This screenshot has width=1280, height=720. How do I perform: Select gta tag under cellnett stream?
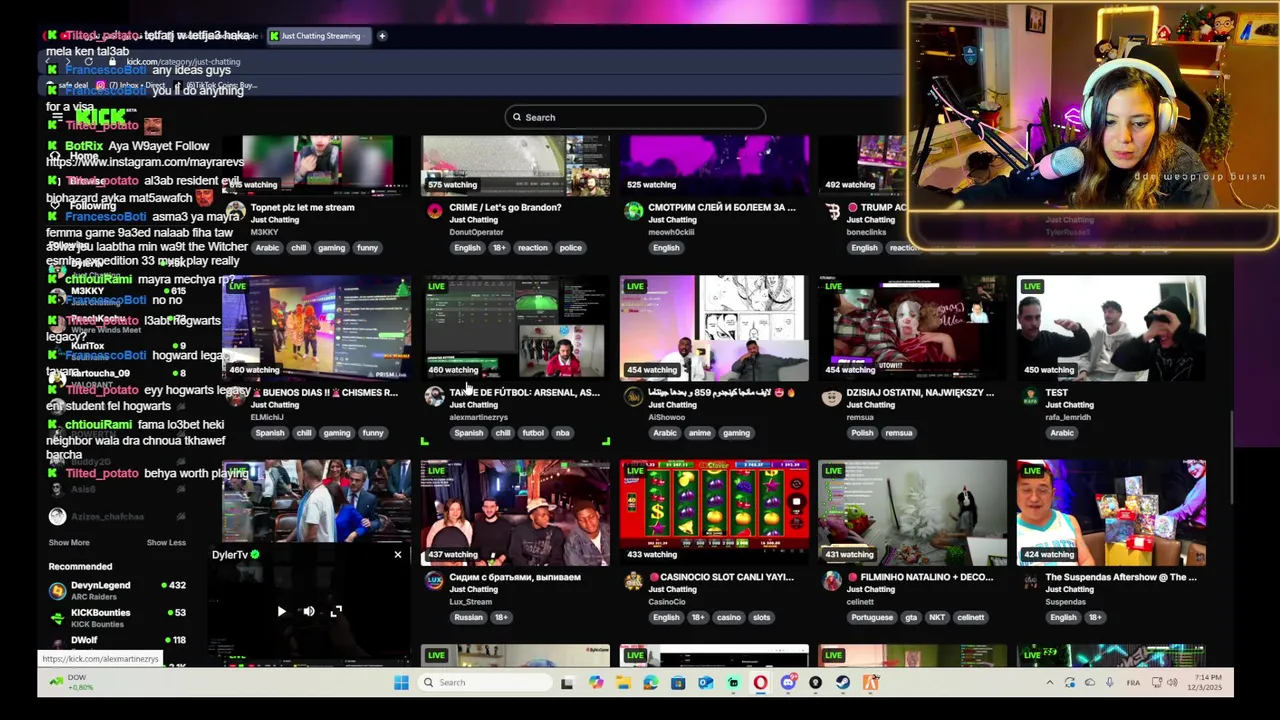click(x=911, y=617)
